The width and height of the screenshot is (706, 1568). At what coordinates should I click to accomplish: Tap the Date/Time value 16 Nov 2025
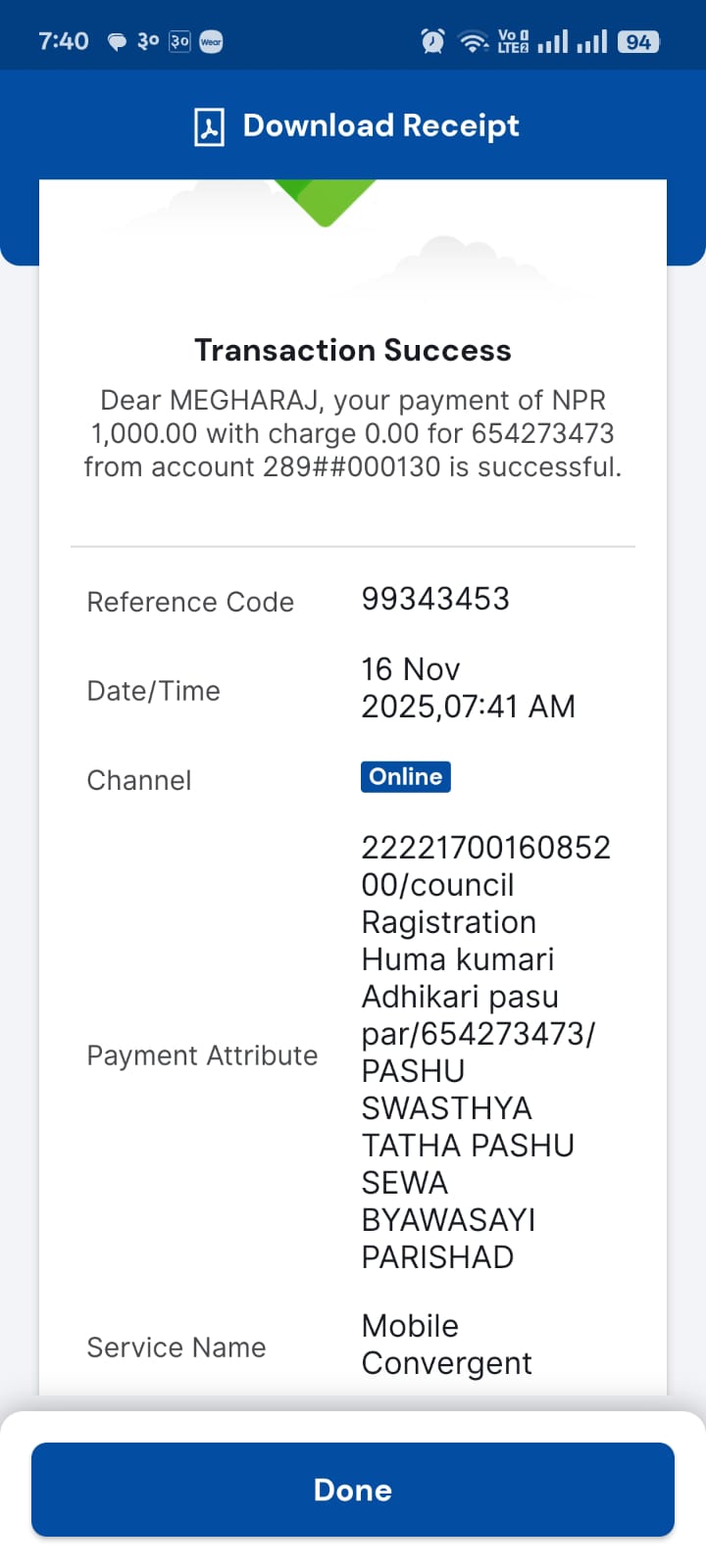tap(468, 688)
